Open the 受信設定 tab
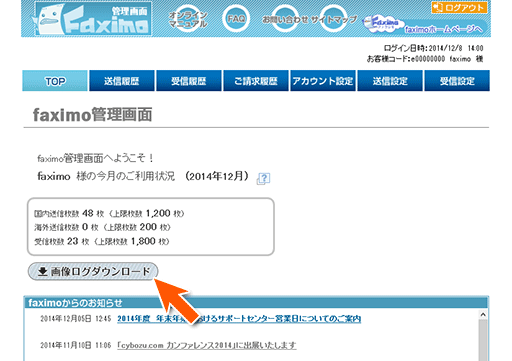 click(457, 81)
